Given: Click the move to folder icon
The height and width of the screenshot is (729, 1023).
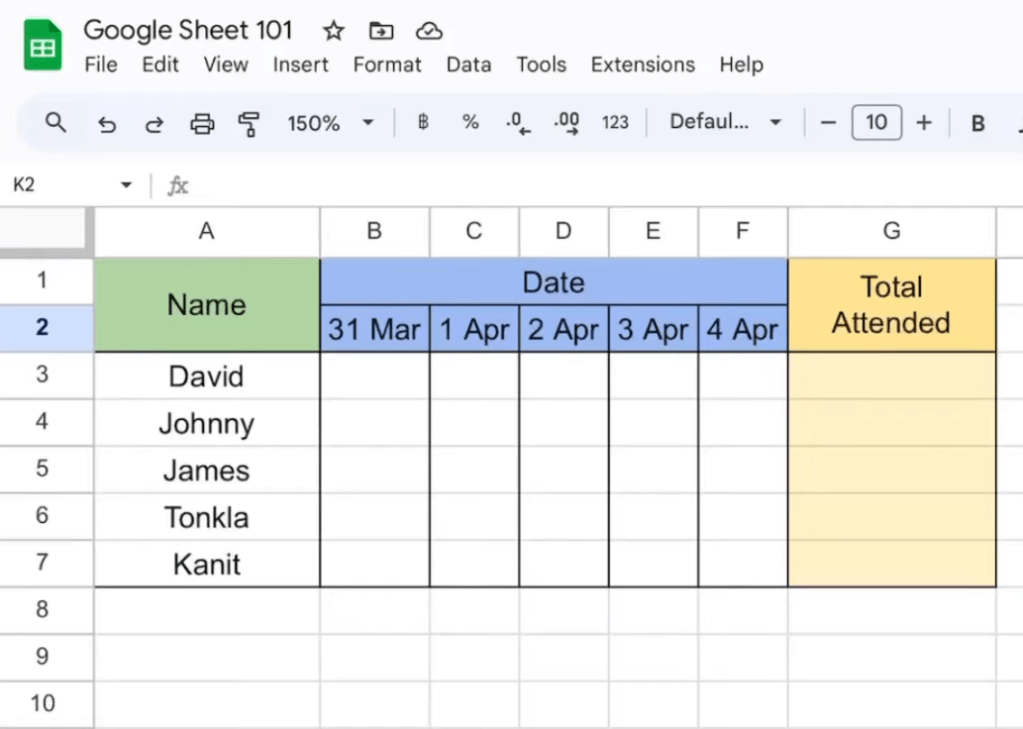Looking at the screenshot, I should [x=381, y=31].
